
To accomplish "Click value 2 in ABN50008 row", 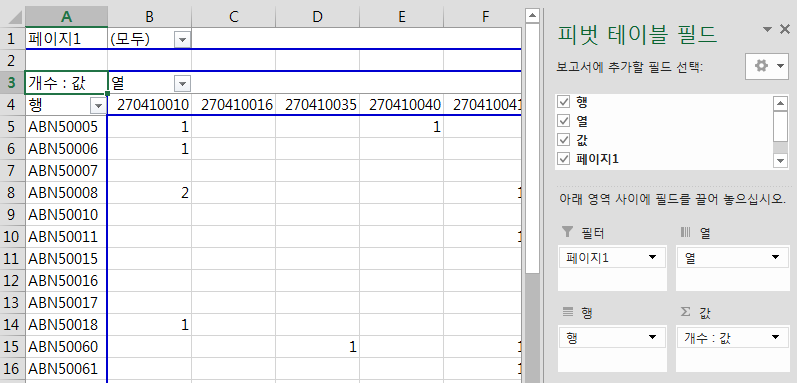I will pos(149,193).
